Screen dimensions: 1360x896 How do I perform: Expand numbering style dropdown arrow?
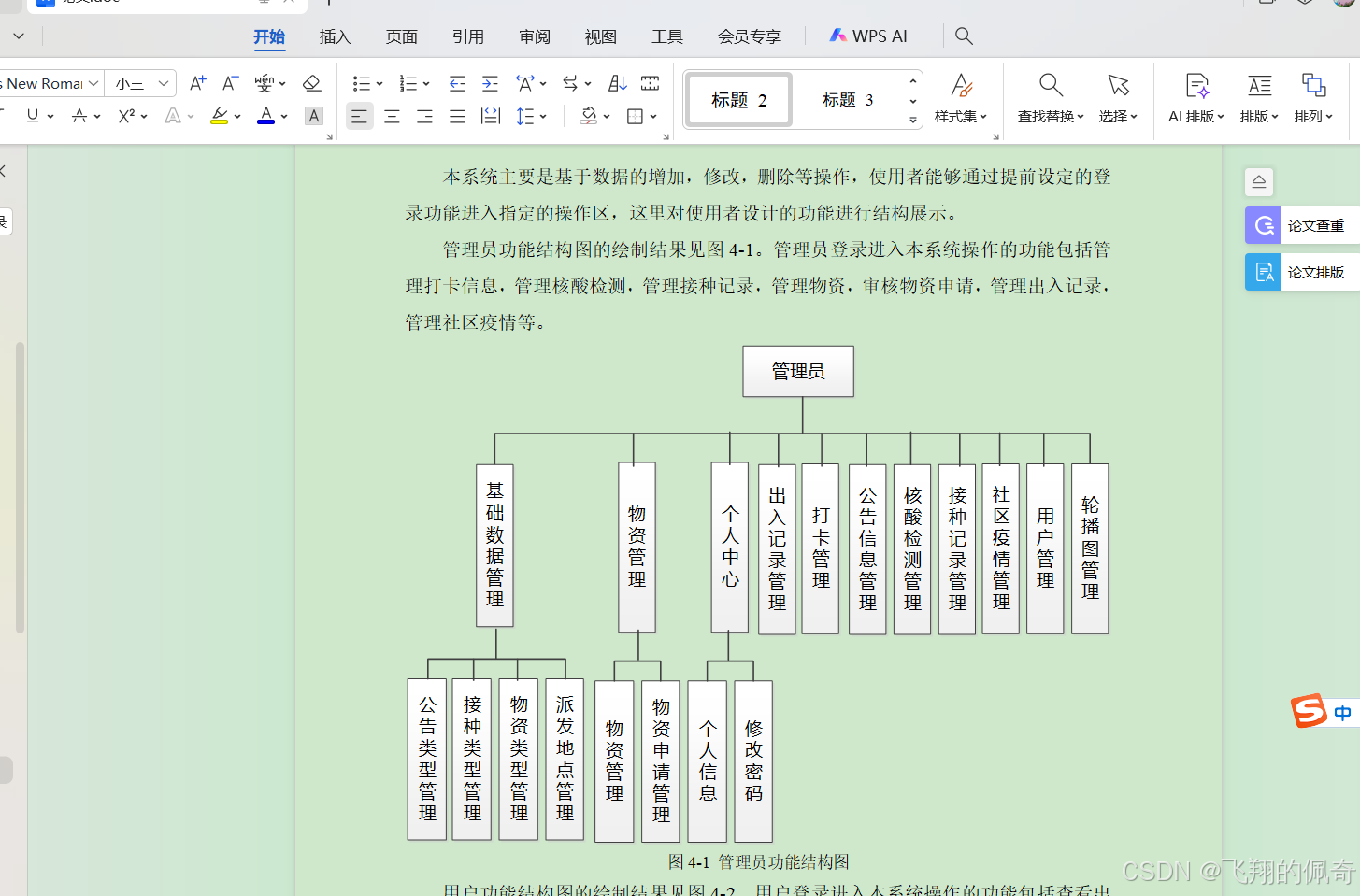click(x=426, y=84)
